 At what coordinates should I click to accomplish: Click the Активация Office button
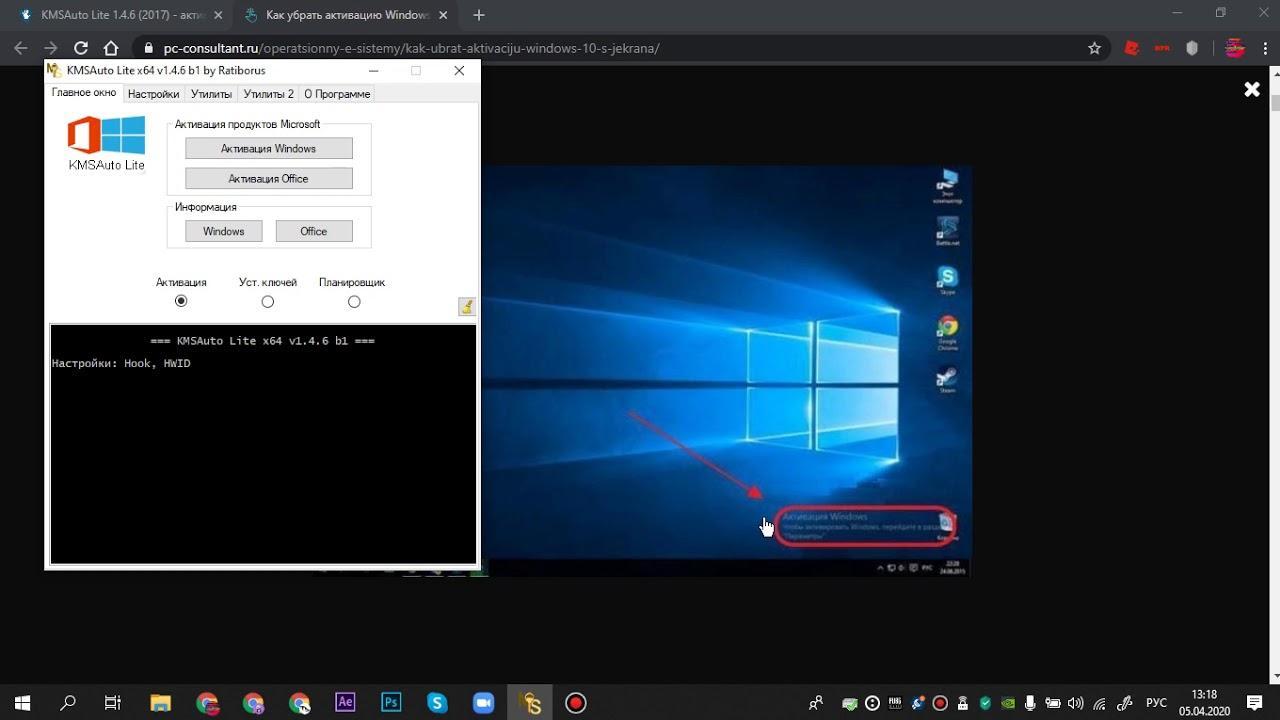[x=268, y=178]
